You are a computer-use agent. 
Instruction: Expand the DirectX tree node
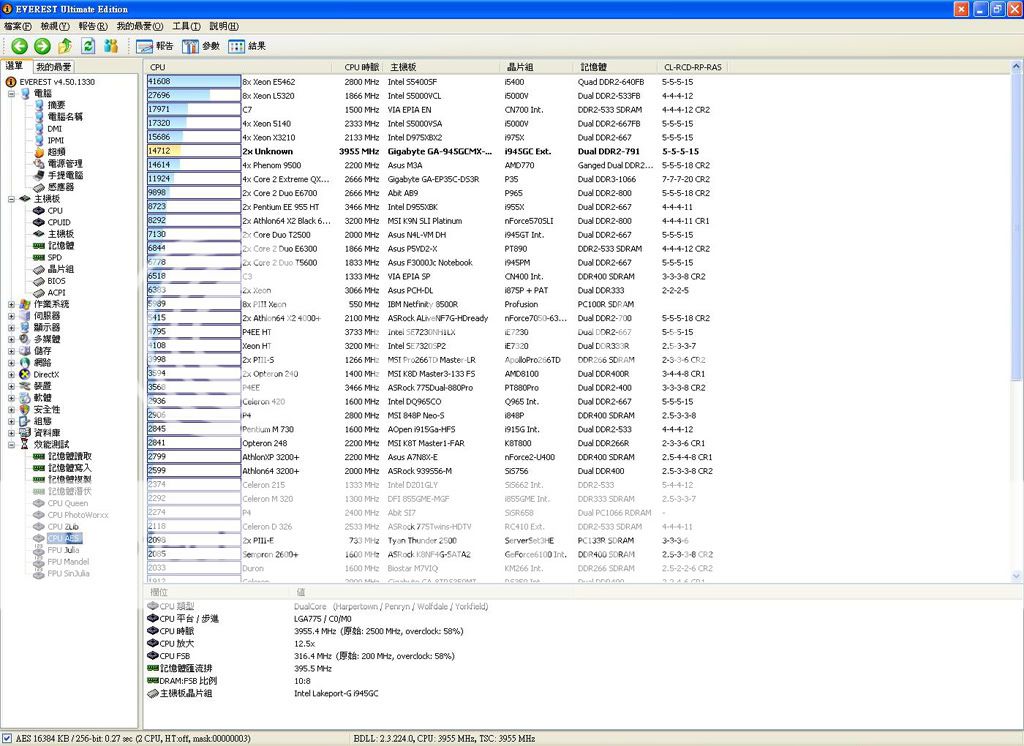pos(11,375)
